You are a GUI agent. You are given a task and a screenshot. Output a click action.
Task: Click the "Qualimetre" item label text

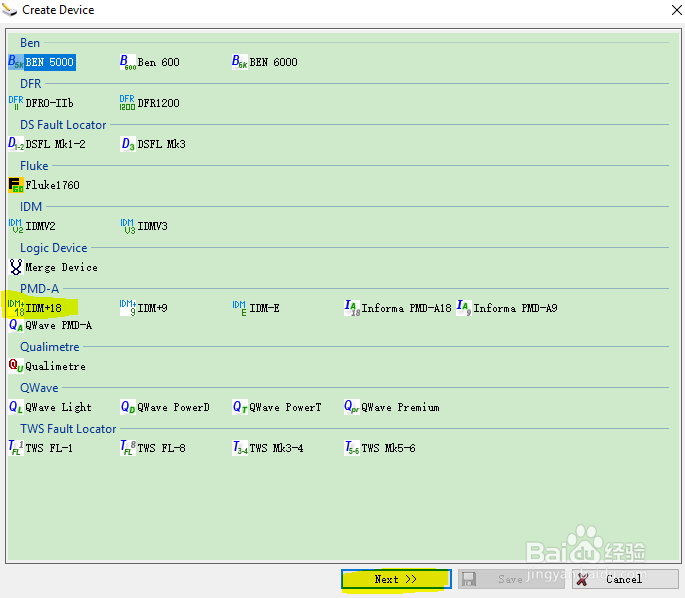coord(55,366)
